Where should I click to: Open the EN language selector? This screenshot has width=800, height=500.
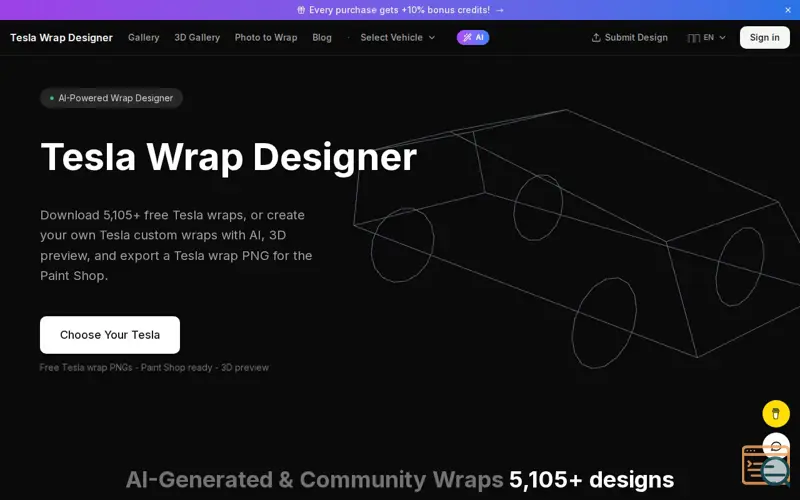click(x=707, y=38)
